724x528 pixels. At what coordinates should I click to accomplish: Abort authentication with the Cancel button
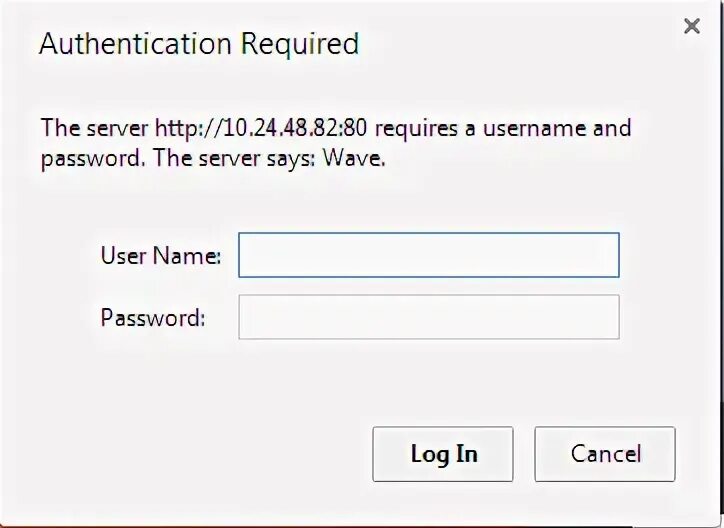(x=605, y=454)
